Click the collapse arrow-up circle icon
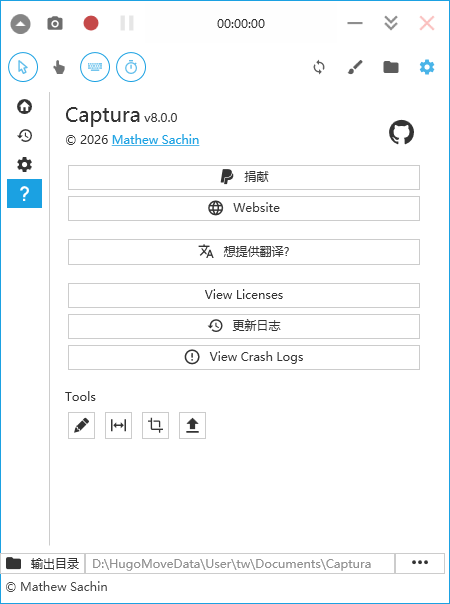450x604 pixels. pyautogui.click(x=20, y=24)
